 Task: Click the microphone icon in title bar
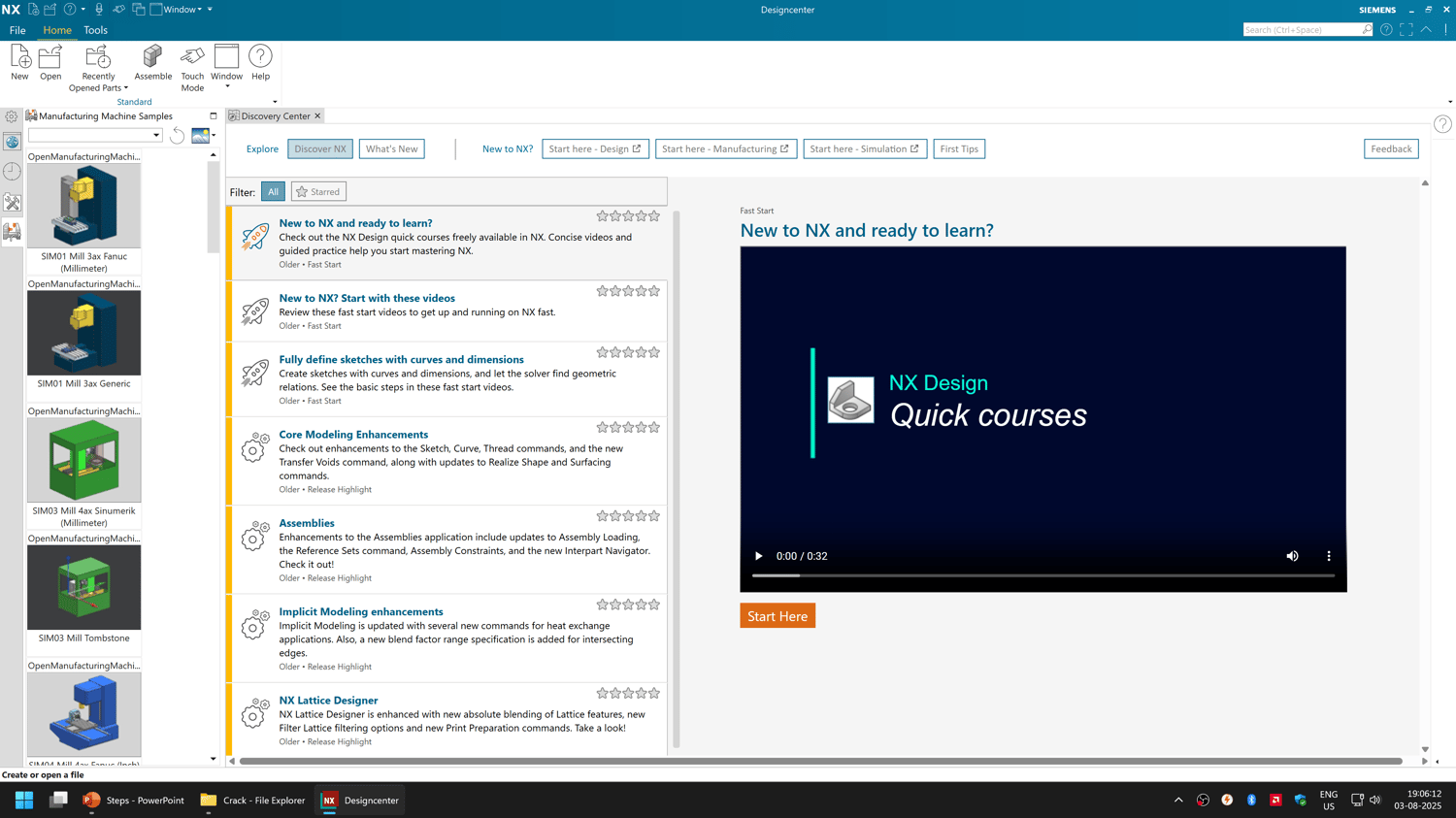[99, 10]
